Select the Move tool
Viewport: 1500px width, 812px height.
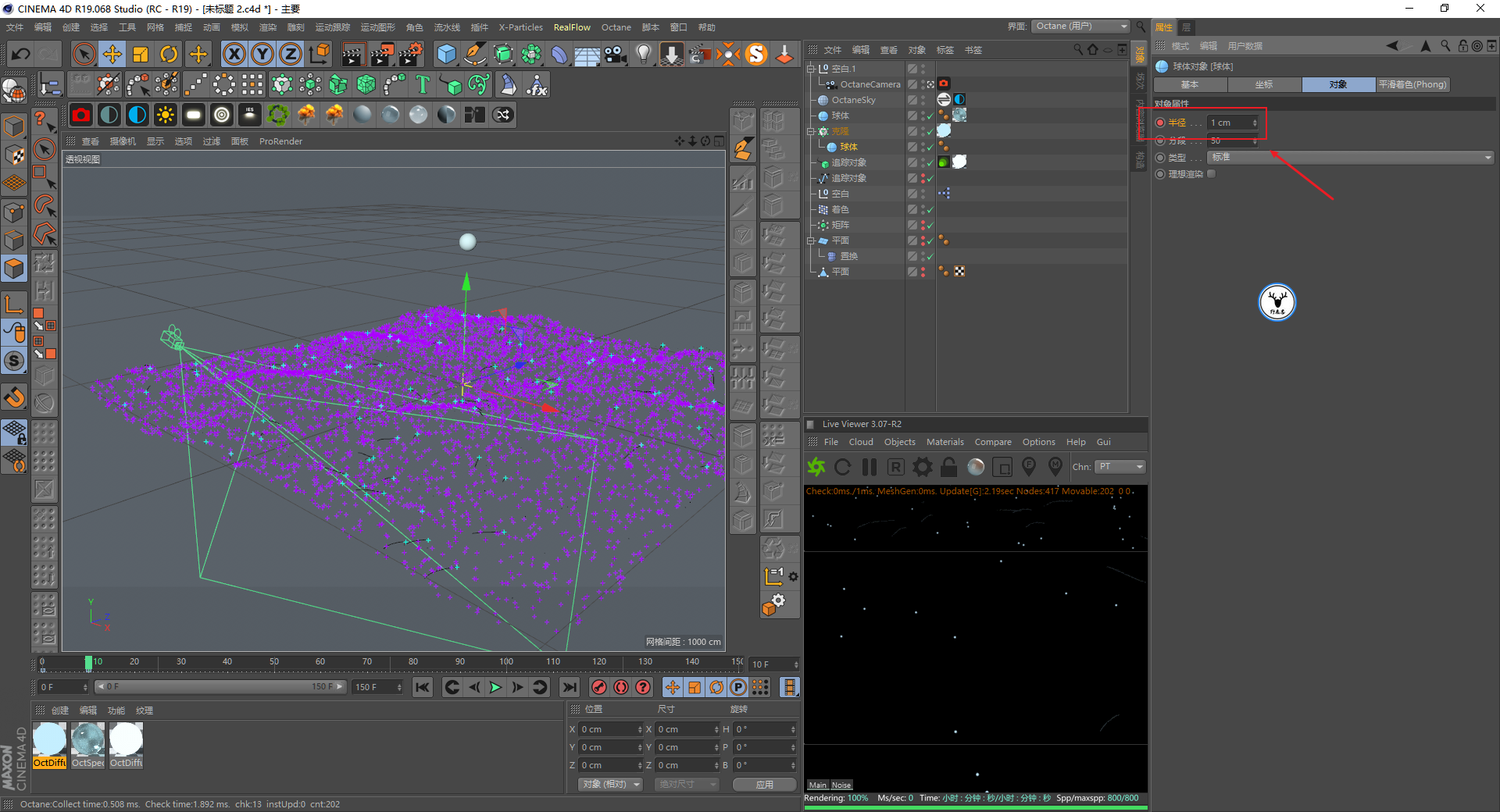pos(112,54)
